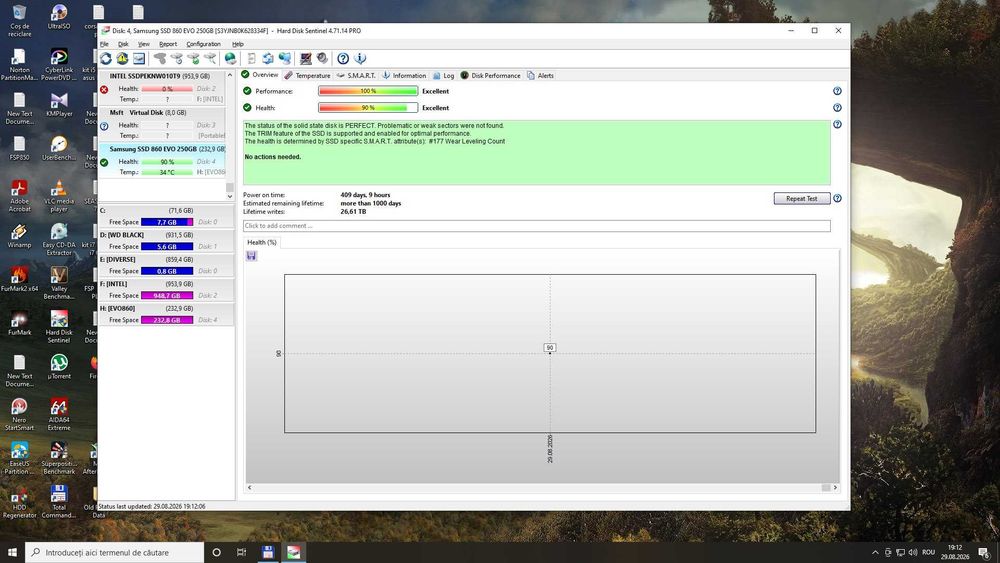
Task: Click the document page toolbar icon
Action: coord(251,59)
